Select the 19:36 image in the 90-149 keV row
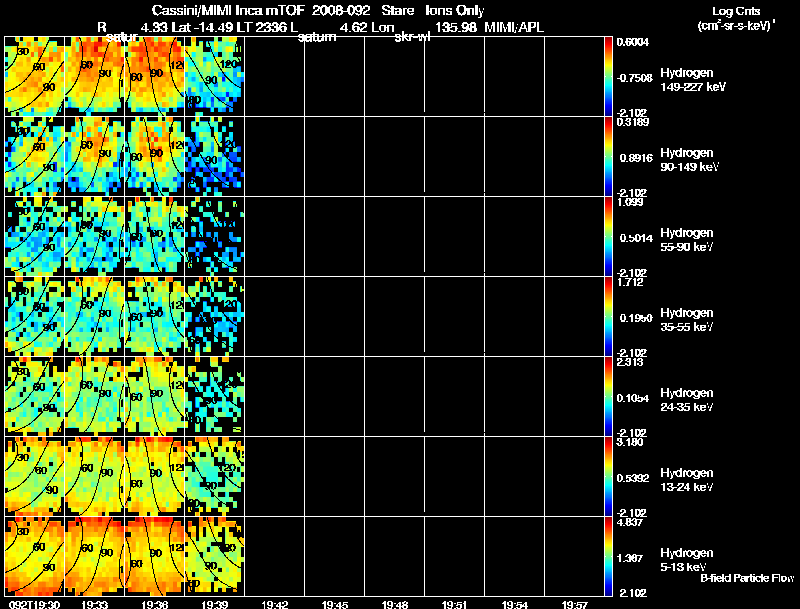This screenshot has width=800, height=609. [154, 156]
